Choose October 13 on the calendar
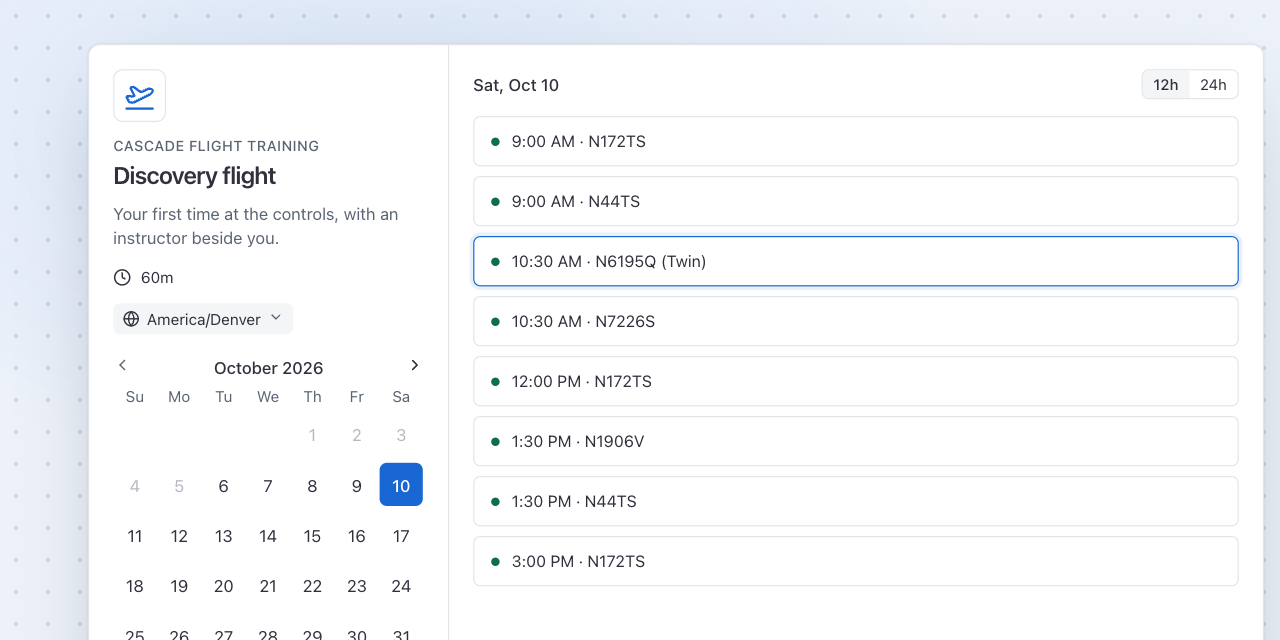Image resolution: width=1280 pixels, height=640 pixels. 223,535
